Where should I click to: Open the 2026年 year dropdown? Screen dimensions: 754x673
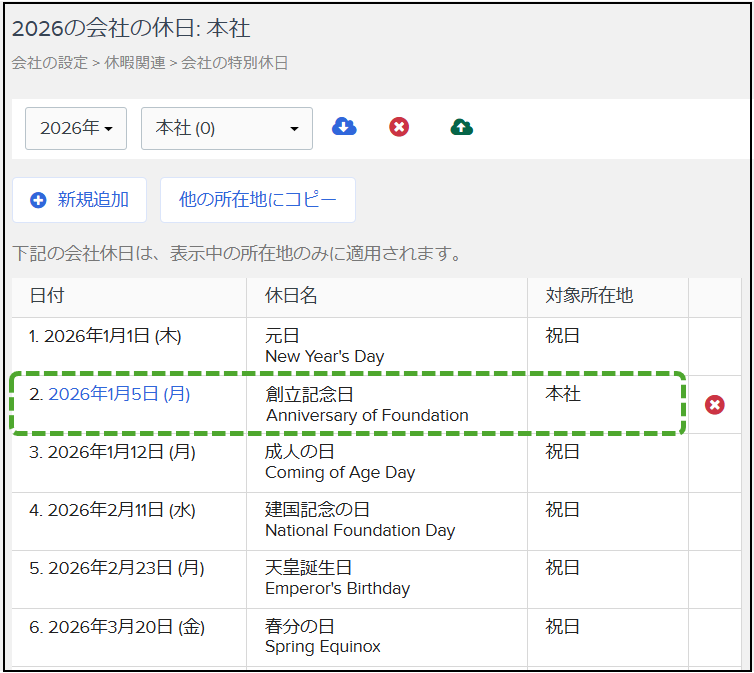pyautogui.click(x=76, y=128)
